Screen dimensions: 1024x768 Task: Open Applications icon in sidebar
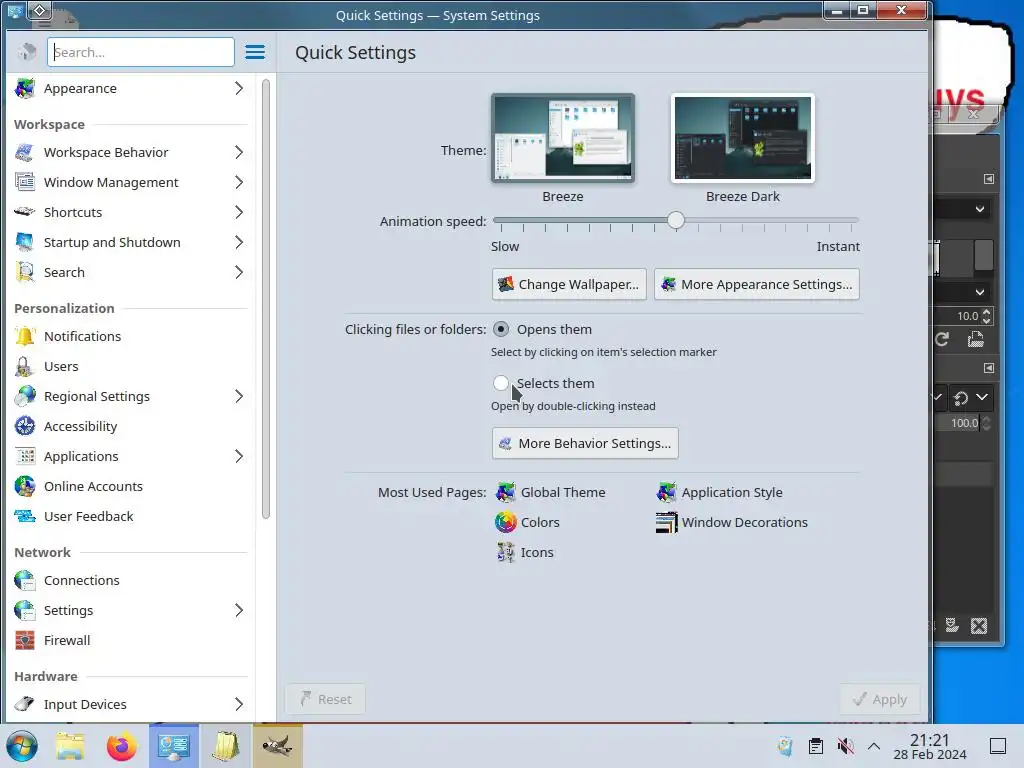[25, 456]
